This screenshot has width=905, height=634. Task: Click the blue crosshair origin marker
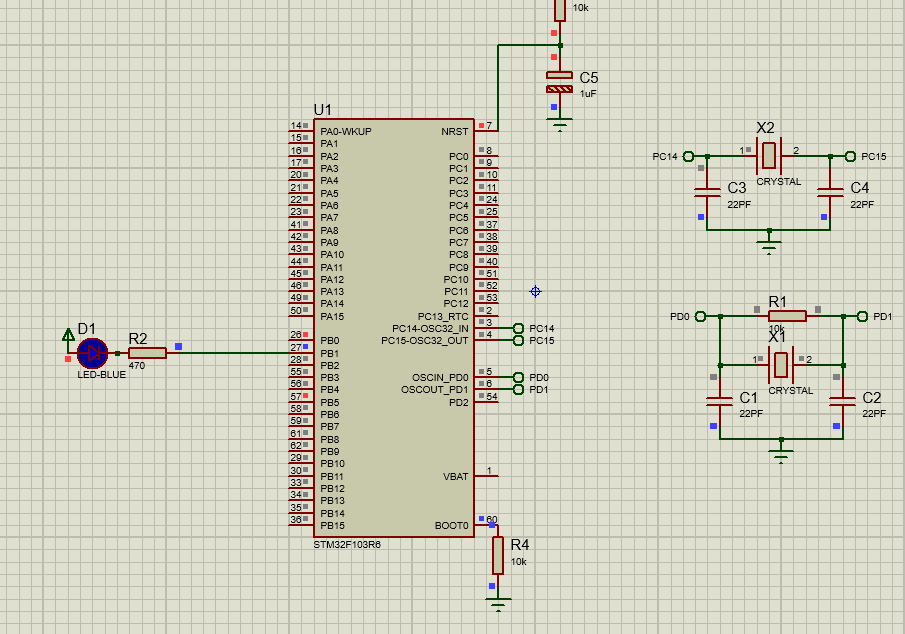click(534, 290)
